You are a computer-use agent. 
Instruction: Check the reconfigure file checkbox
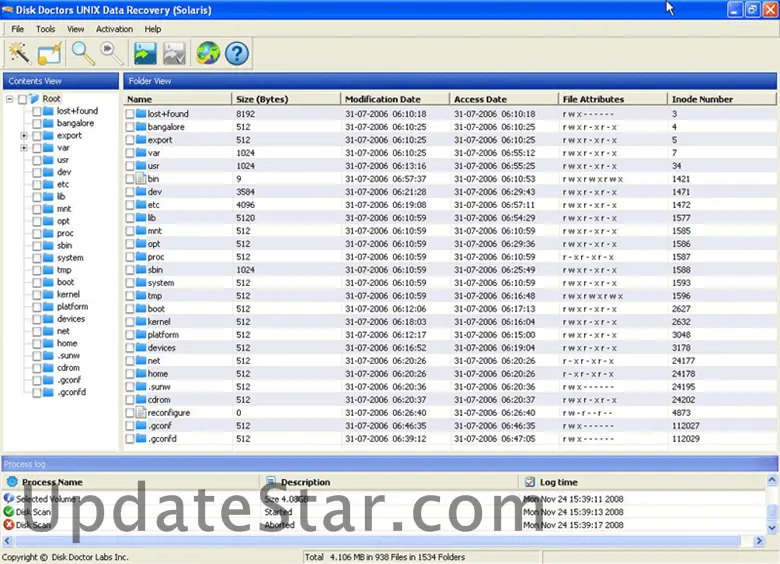click(130, 413)
